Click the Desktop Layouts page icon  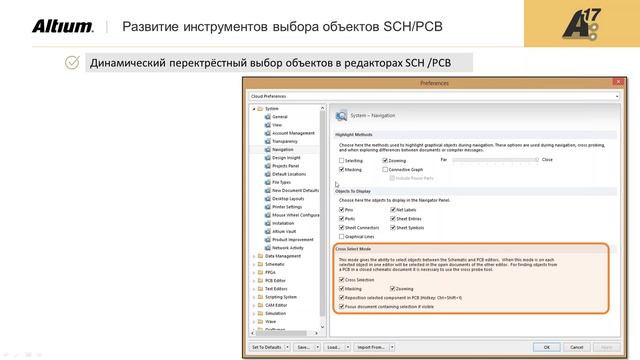coord(268,199)
